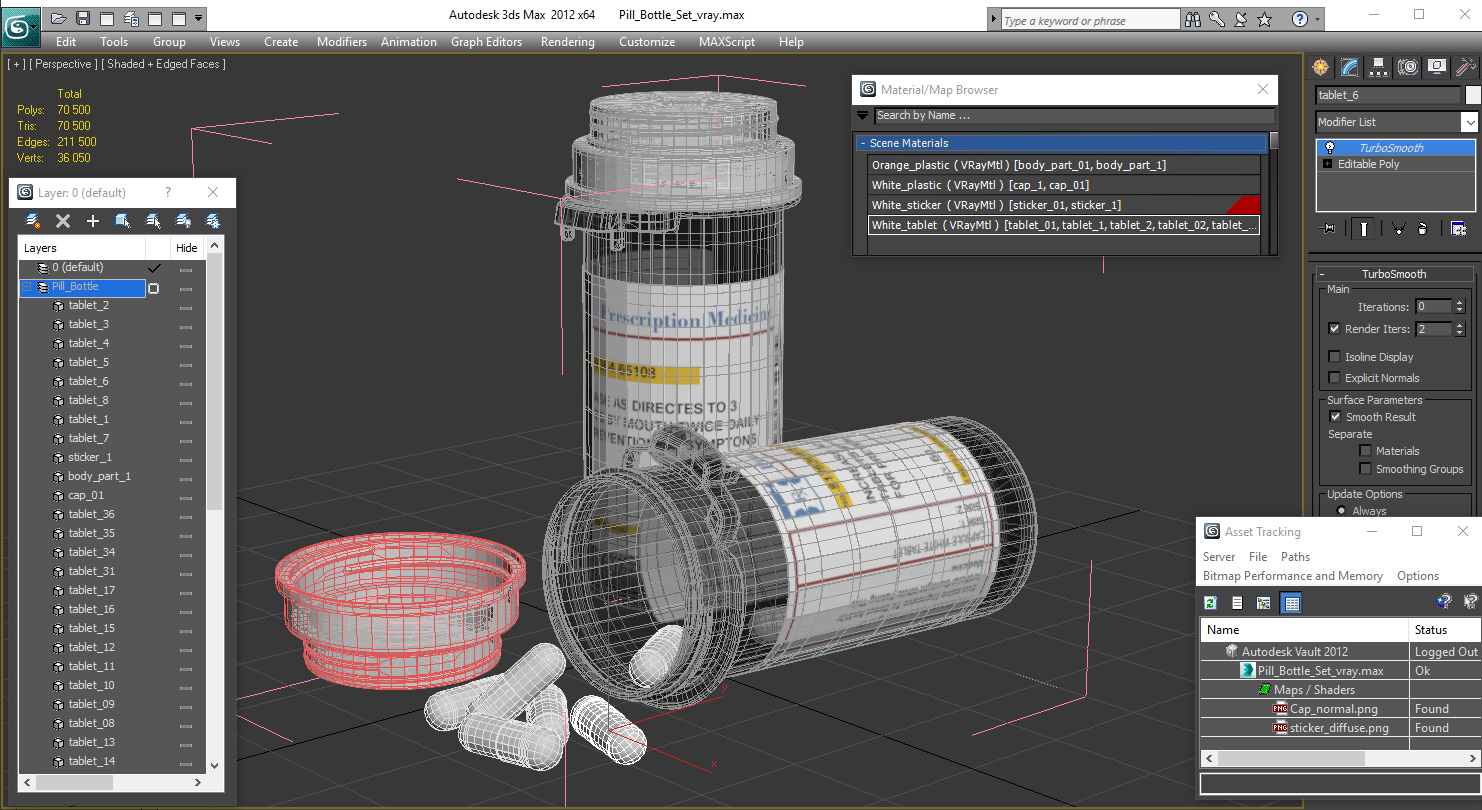Collapse the Pill_Bottle layer tree
The height and width of the screenshot is (810, 1482).
click(x=27, y=287)
